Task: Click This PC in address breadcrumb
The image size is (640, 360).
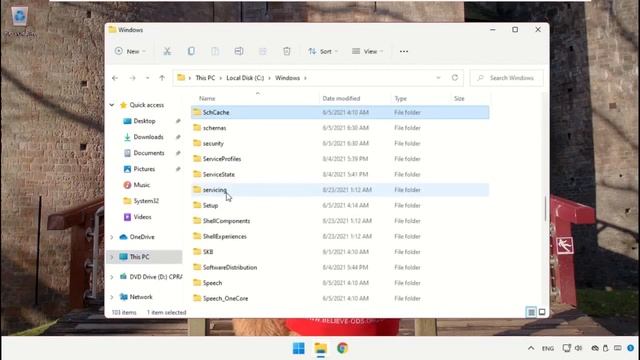Action: pyautogui.click(x=205, y=78)
